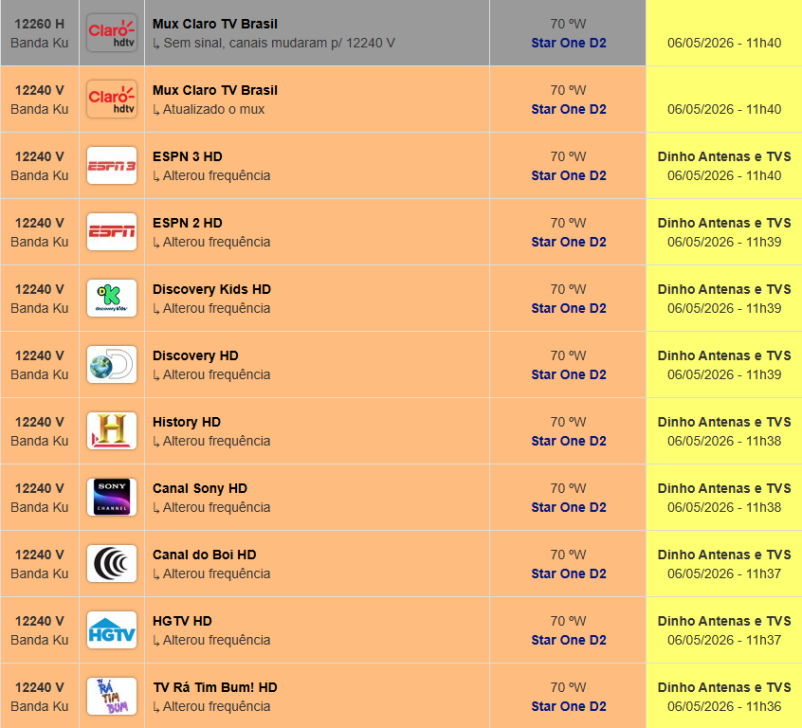Select the TV Rá Tim Bum! HD title

pyautogui.click(x=215, y=688)
